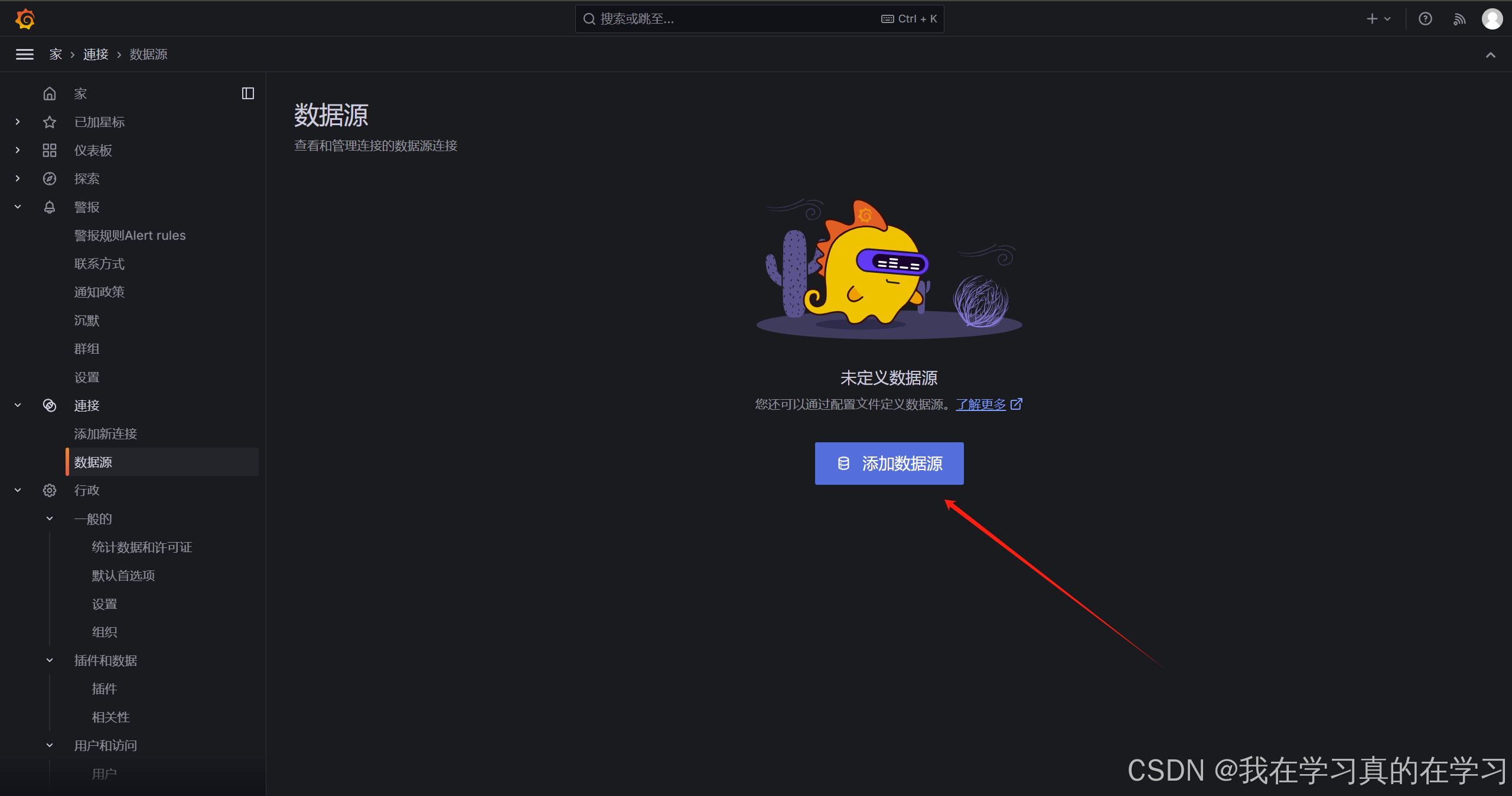Open 默认首选项

[x=123, y=575]
